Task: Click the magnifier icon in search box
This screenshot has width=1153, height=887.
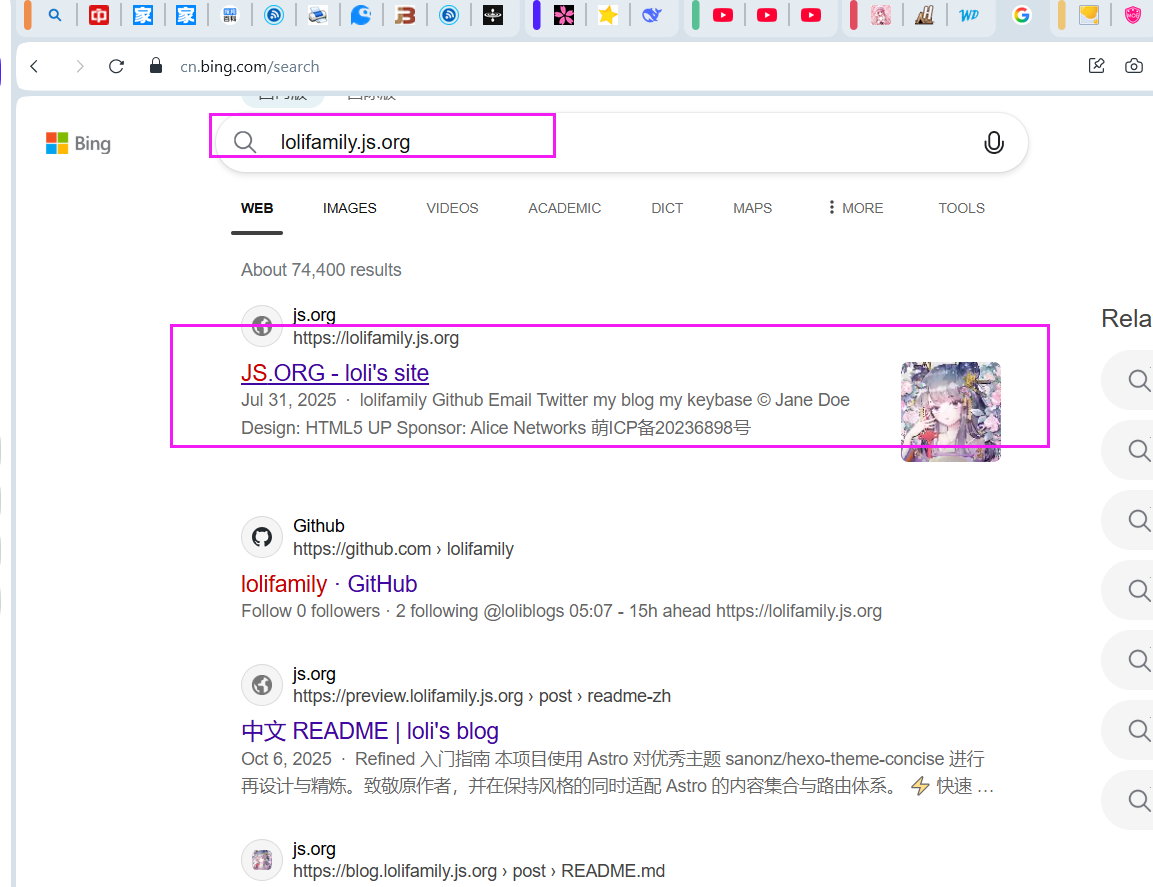Action: [x=245, y=142]
